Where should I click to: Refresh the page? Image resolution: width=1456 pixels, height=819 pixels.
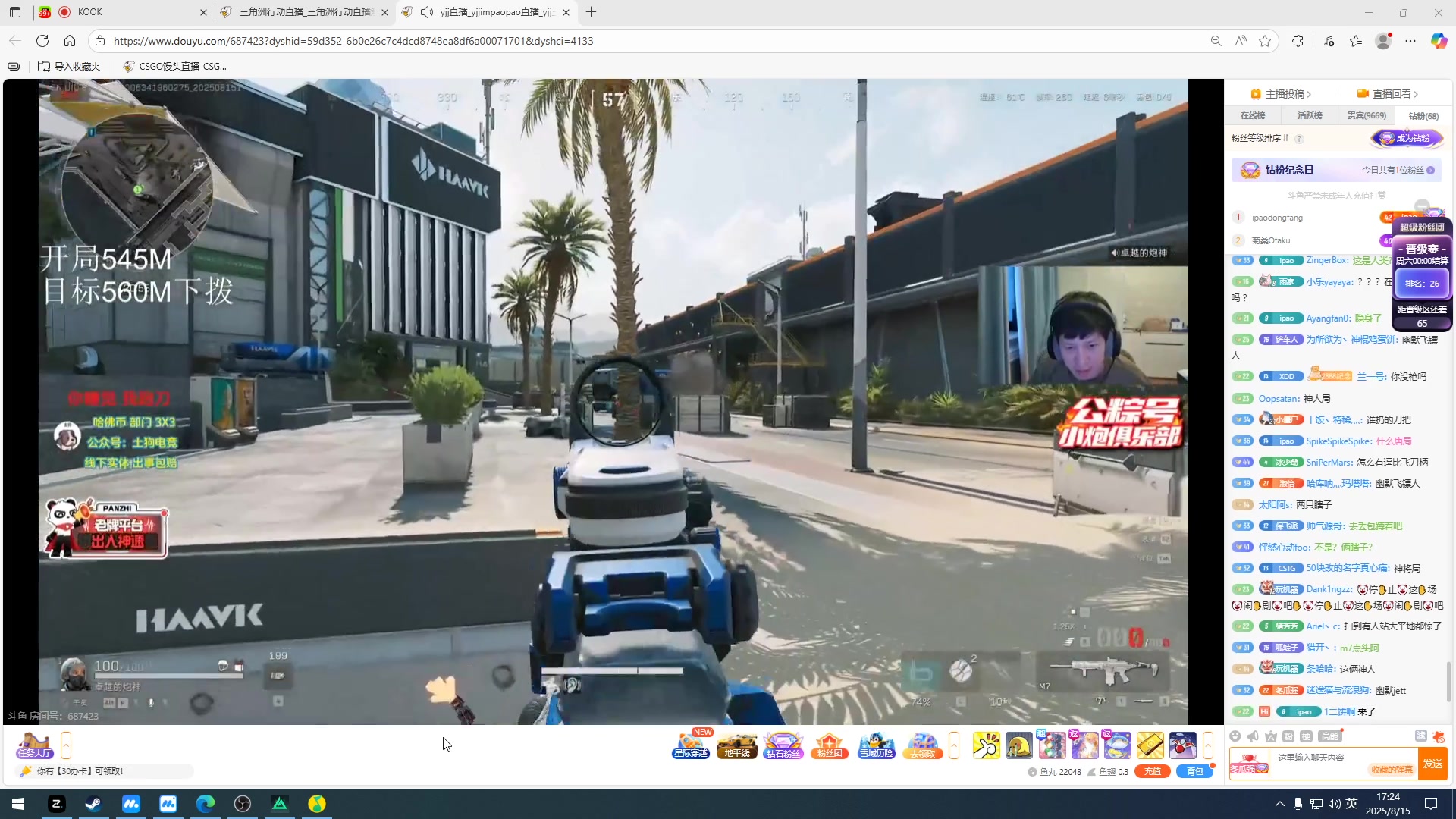click(42, 41)
